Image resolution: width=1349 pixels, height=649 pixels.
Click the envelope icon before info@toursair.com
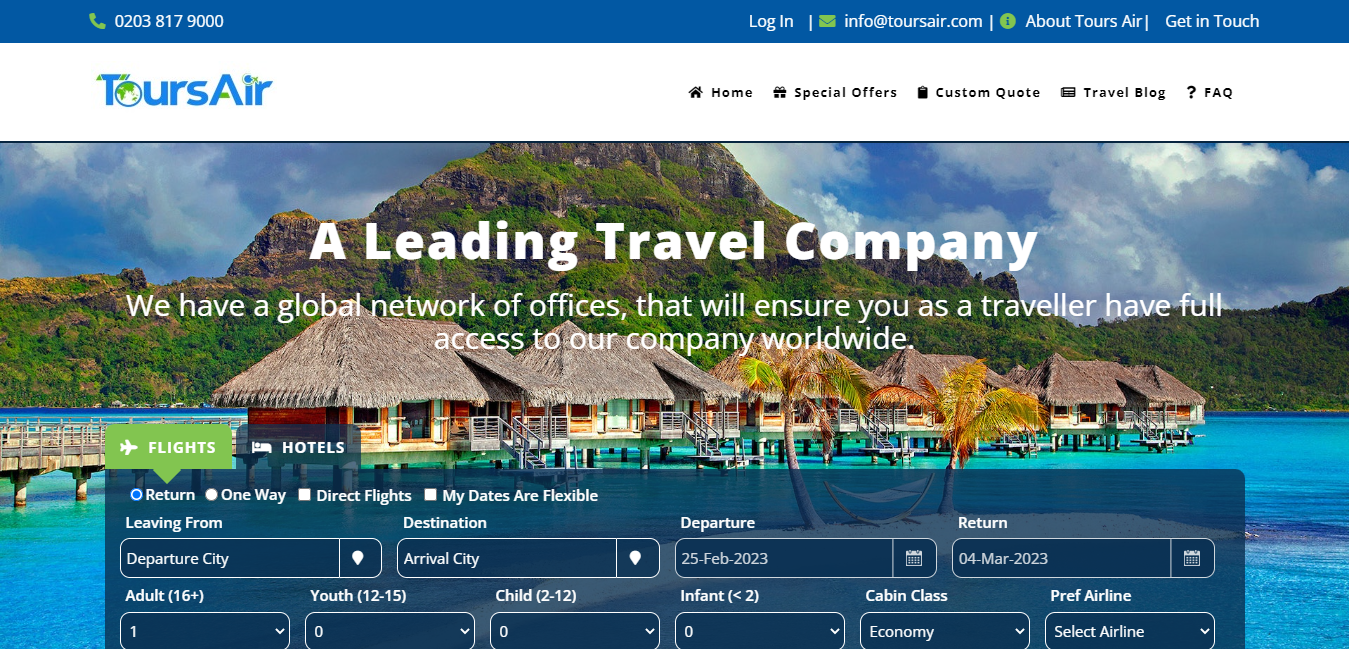pyautogui.click(x=827, y=21)
